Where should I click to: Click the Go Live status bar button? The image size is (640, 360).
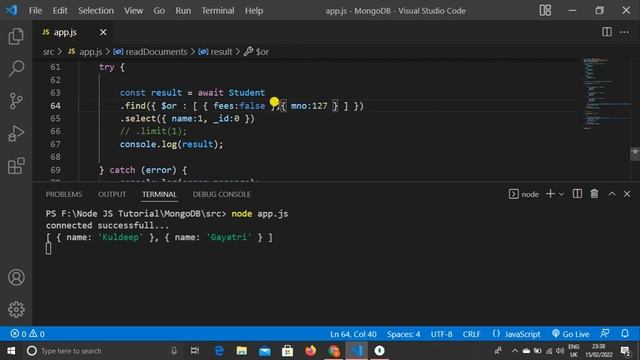[x=570, y=334]
